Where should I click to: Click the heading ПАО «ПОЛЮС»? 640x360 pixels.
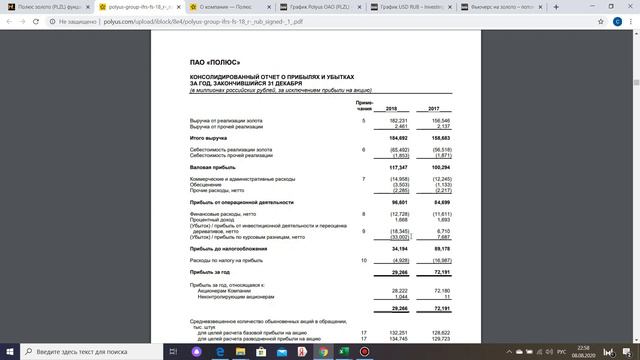215,62
